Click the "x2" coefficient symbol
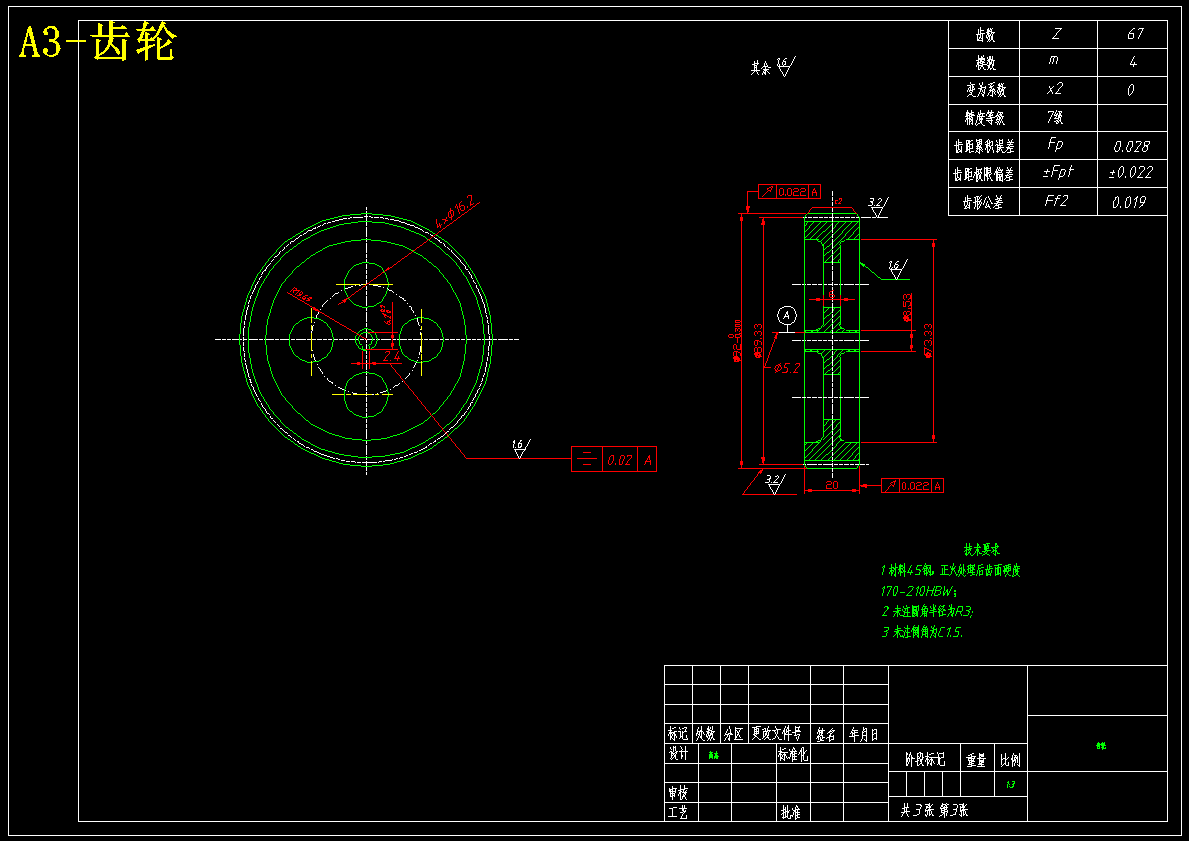The height and width of the screenshot is (841, 1189). pyautogui.click(x=1054, y=89)
